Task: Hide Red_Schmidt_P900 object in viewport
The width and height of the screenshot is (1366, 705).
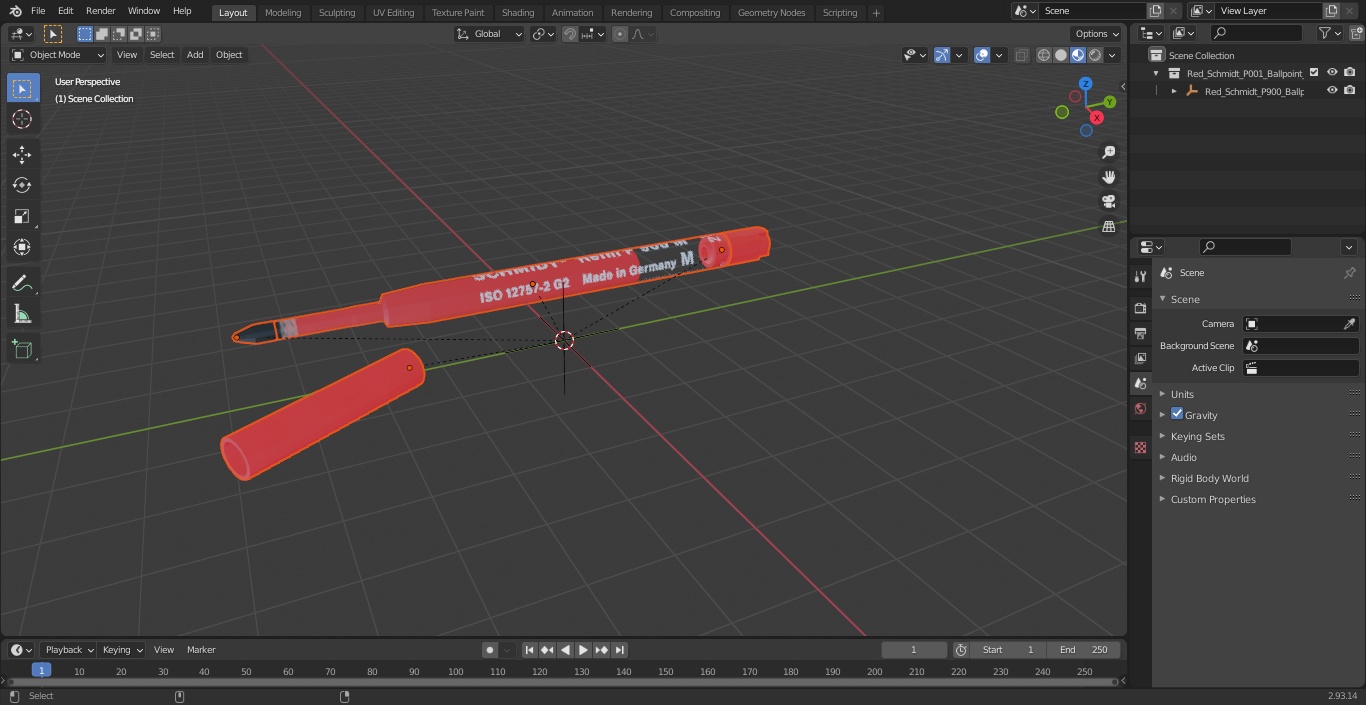Action: coord(1332,90)
